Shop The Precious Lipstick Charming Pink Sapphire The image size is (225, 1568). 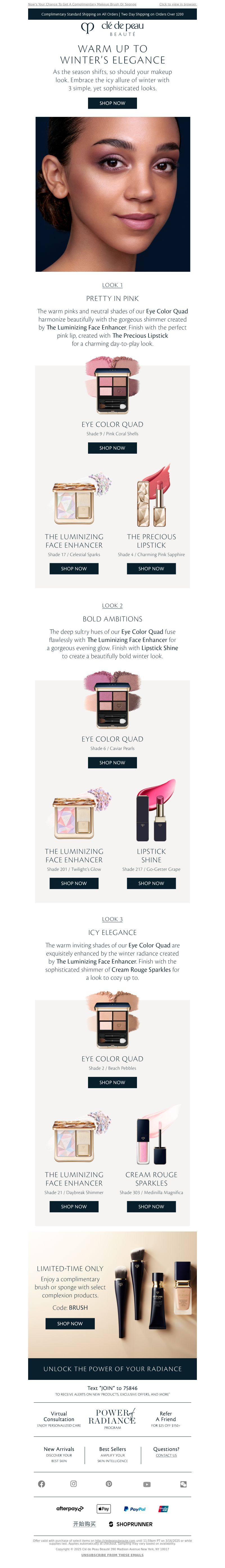151,568
